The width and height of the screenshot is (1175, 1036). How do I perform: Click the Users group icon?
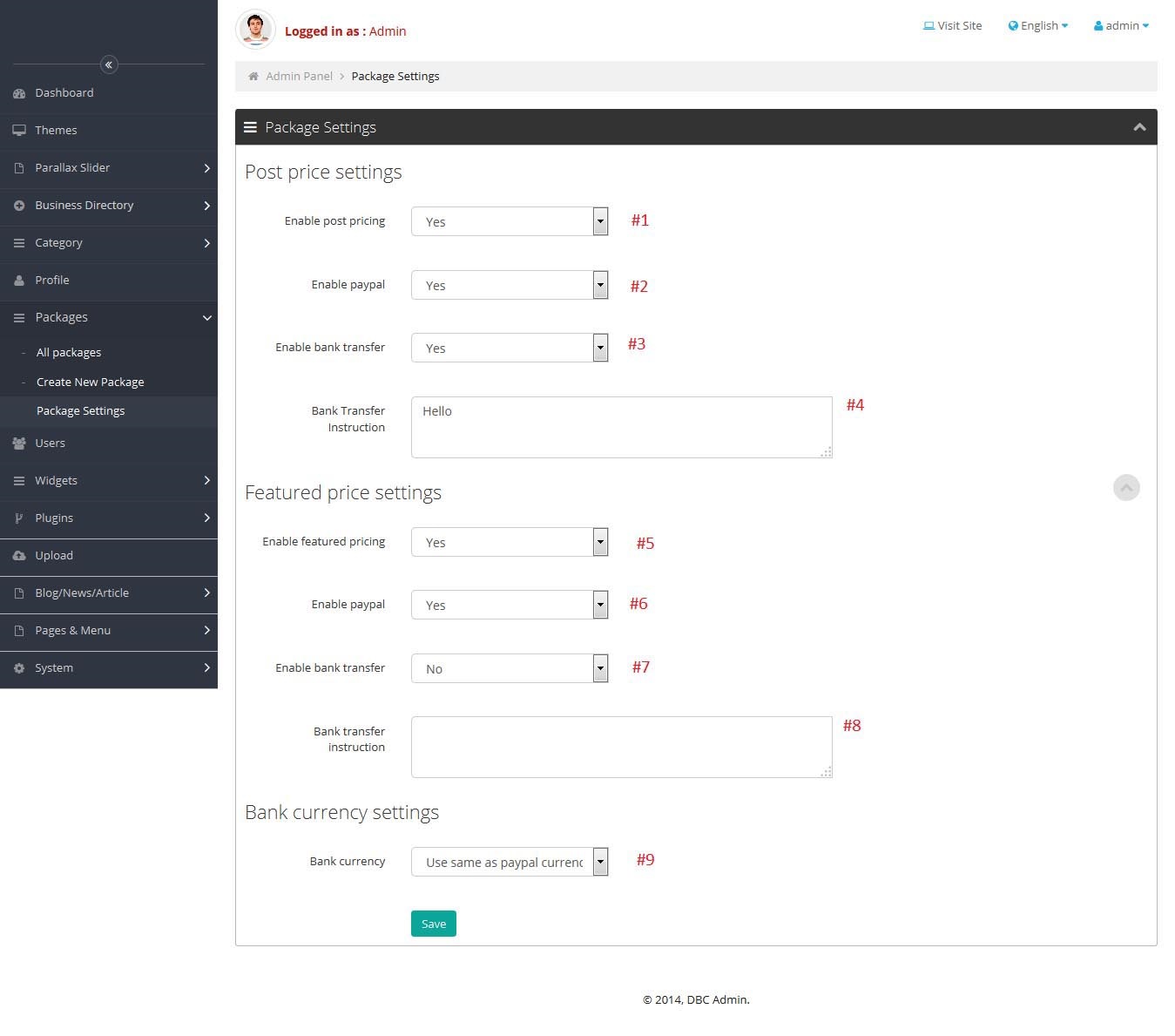(x=19, y=444)
